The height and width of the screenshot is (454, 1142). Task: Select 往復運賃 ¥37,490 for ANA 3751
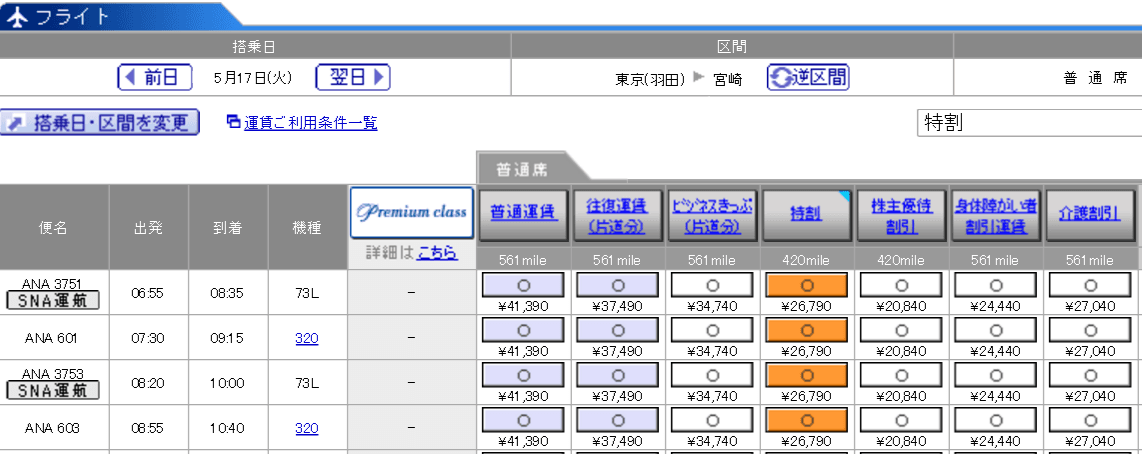618,286
